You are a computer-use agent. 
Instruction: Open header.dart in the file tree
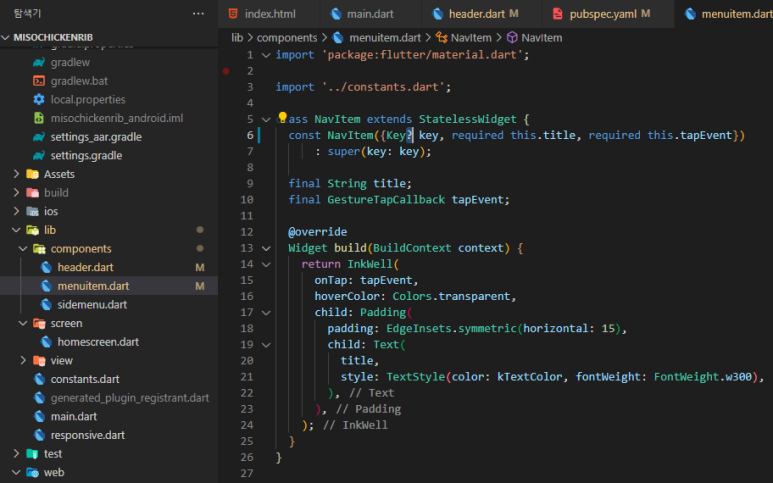(85, 267)
